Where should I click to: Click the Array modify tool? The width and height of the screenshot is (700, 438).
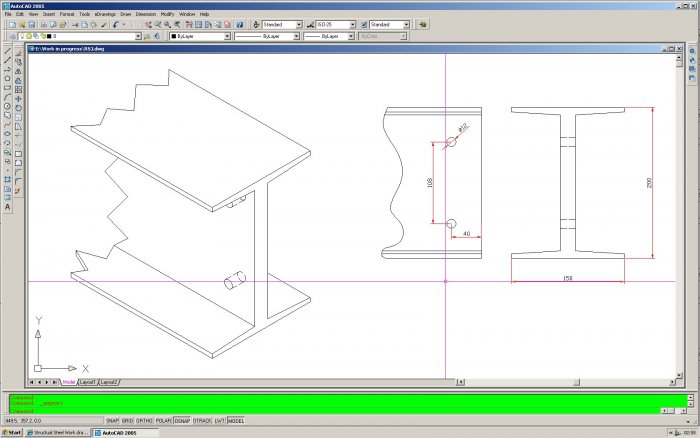coord(18,89)
